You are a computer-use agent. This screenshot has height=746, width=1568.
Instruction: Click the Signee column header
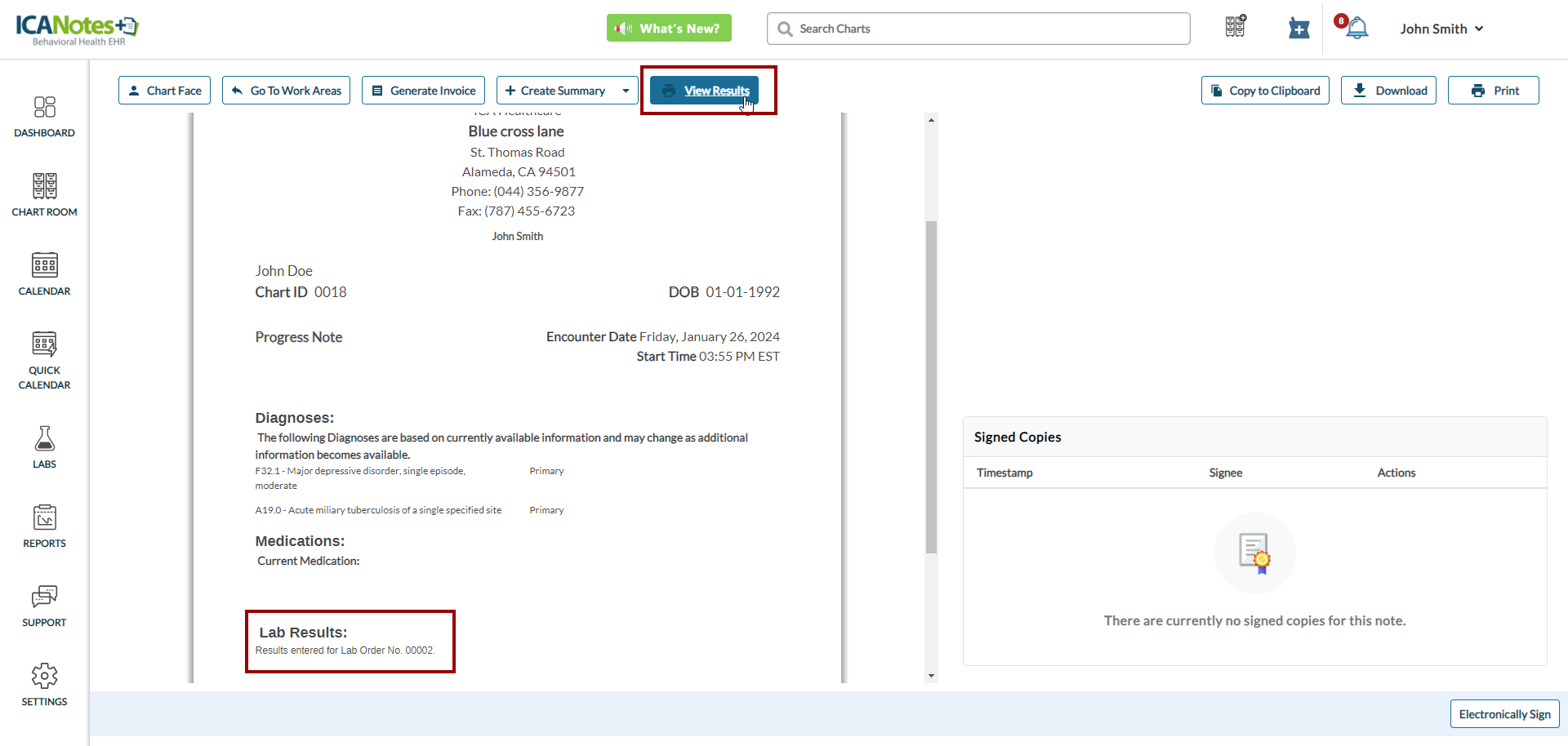pyautogui.click(x=1226, y=473)
